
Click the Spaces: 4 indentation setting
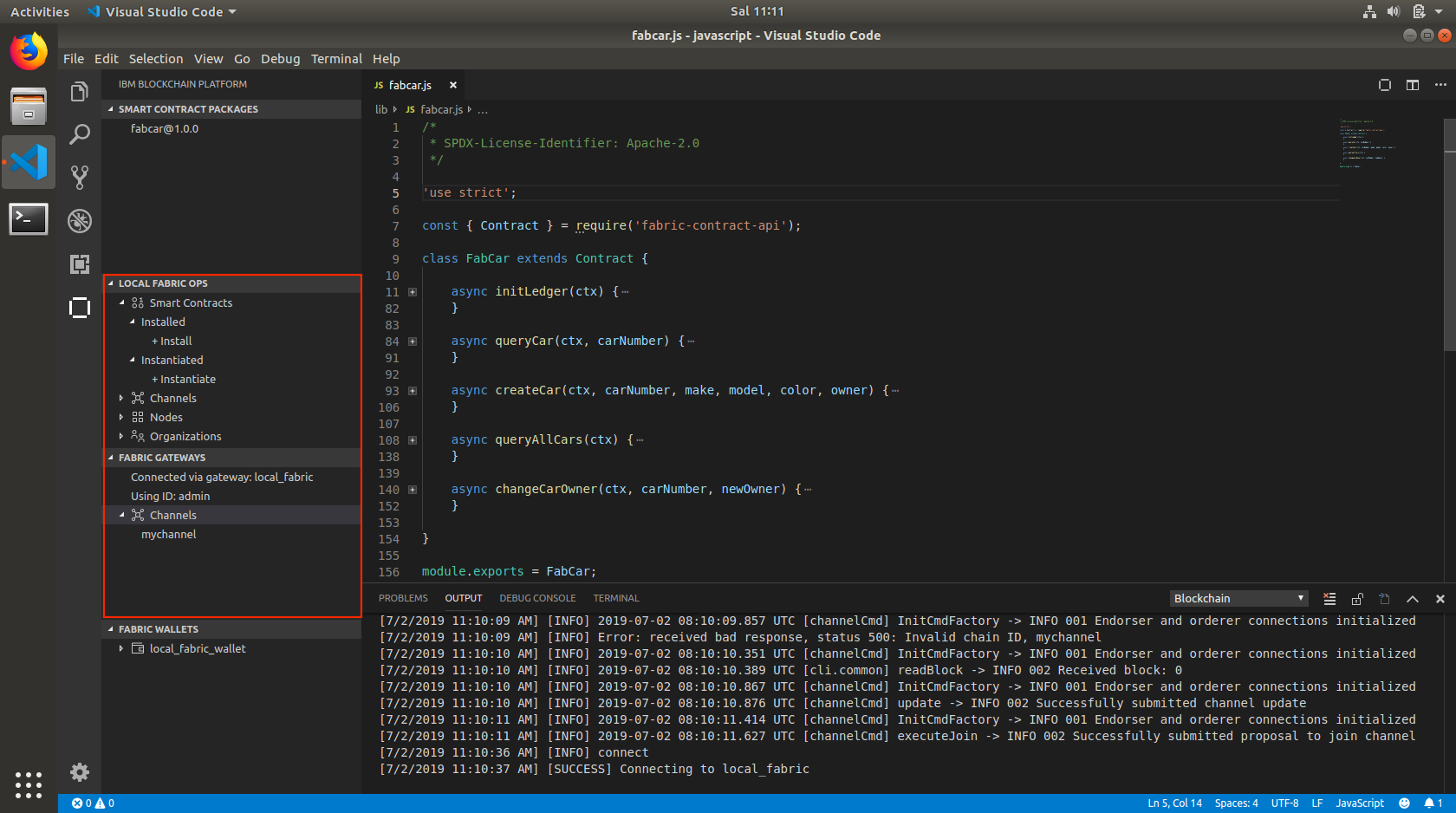click(1236, 803)
